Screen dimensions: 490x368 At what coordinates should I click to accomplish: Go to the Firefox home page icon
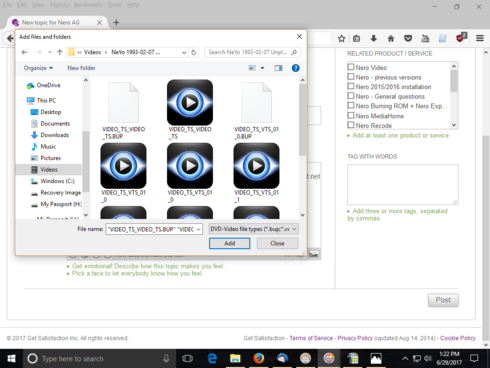(391, 39)
